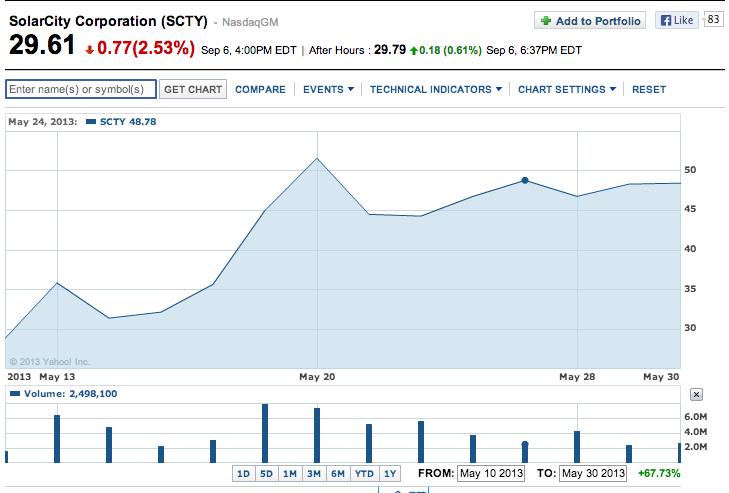Choose the 6M time range
Image resolution: width=729 pixels, height=493 pixels.
338,473
